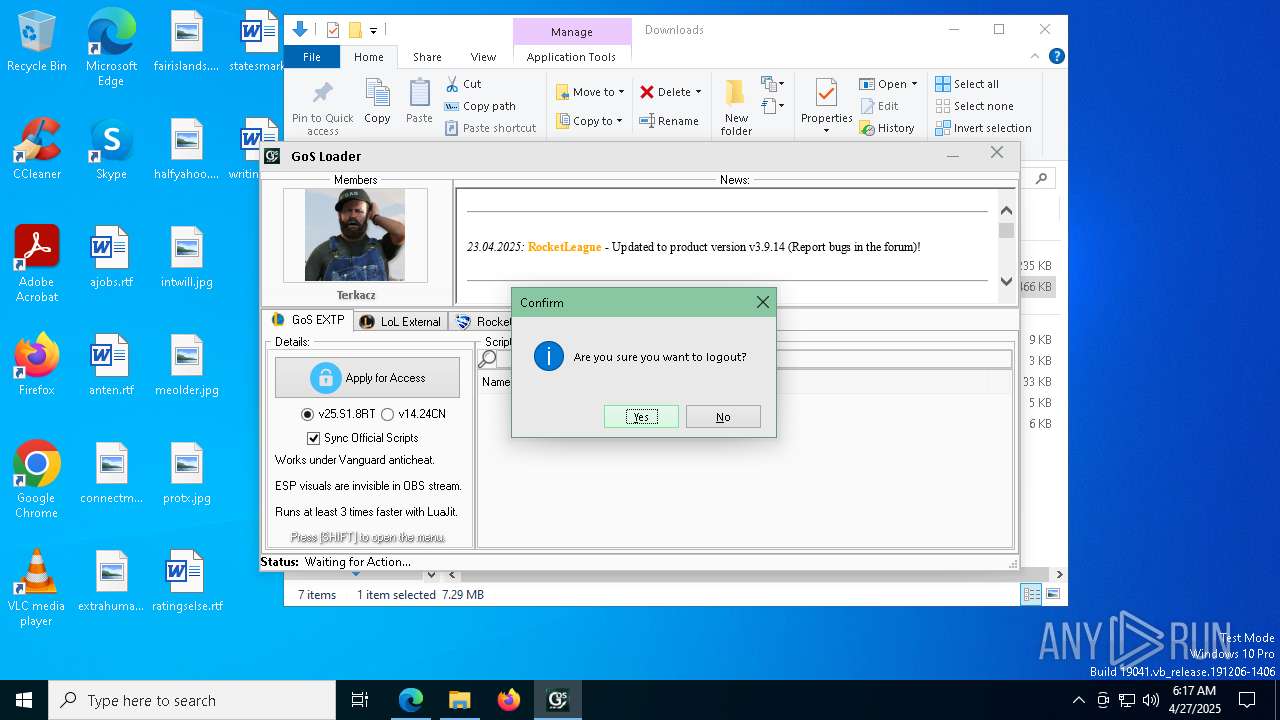
Task: Click quick access Properties checkmark icon
Action: click(333, 30)
